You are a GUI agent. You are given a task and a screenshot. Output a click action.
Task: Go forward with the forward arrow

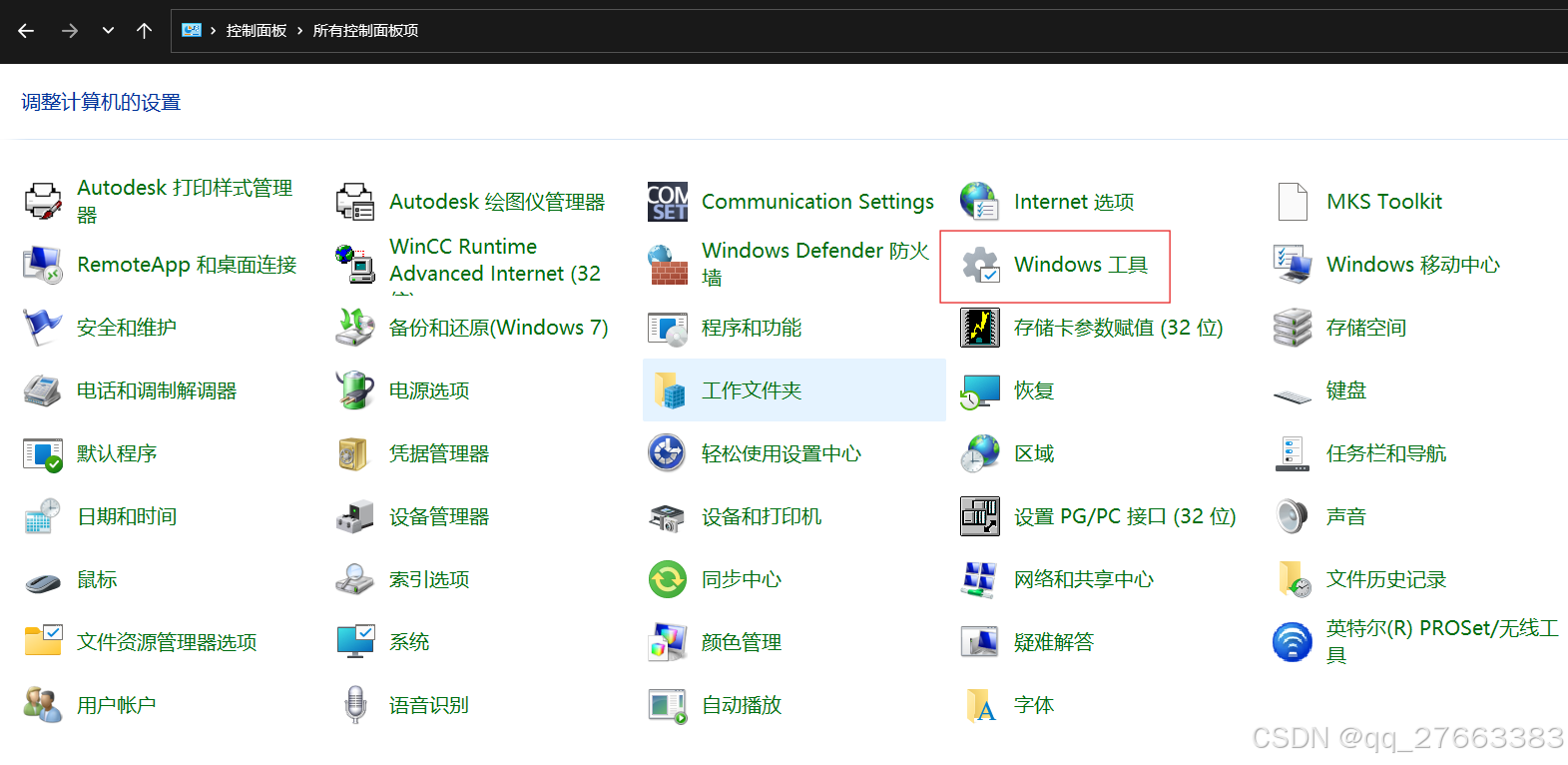[69, 31]
